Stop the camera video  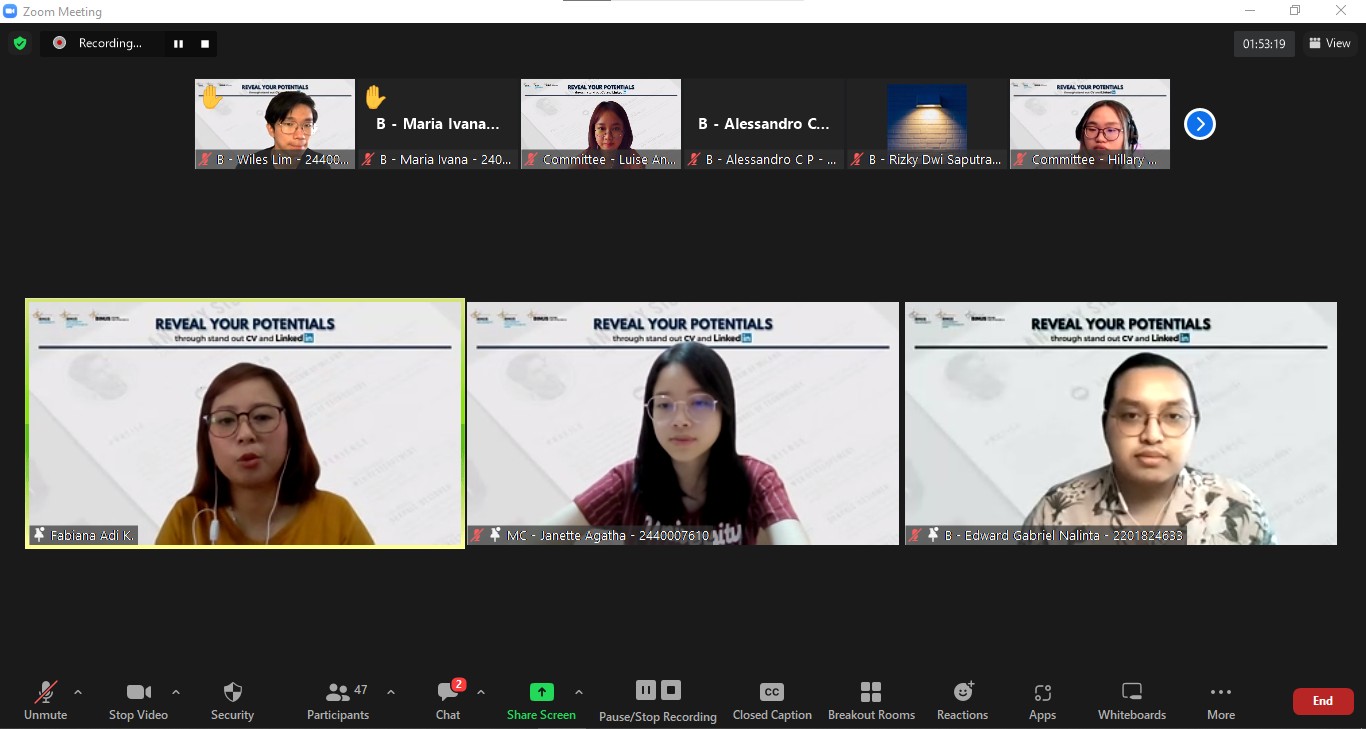coord(138,700)
